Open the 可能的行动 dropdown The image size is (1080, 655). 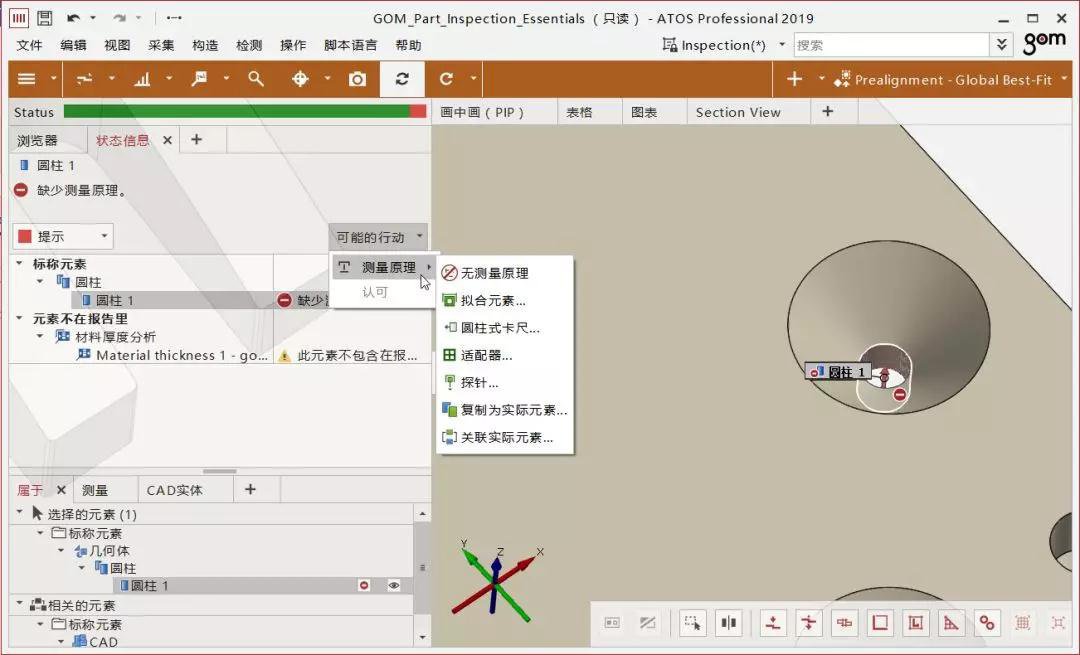coord(378,237)
